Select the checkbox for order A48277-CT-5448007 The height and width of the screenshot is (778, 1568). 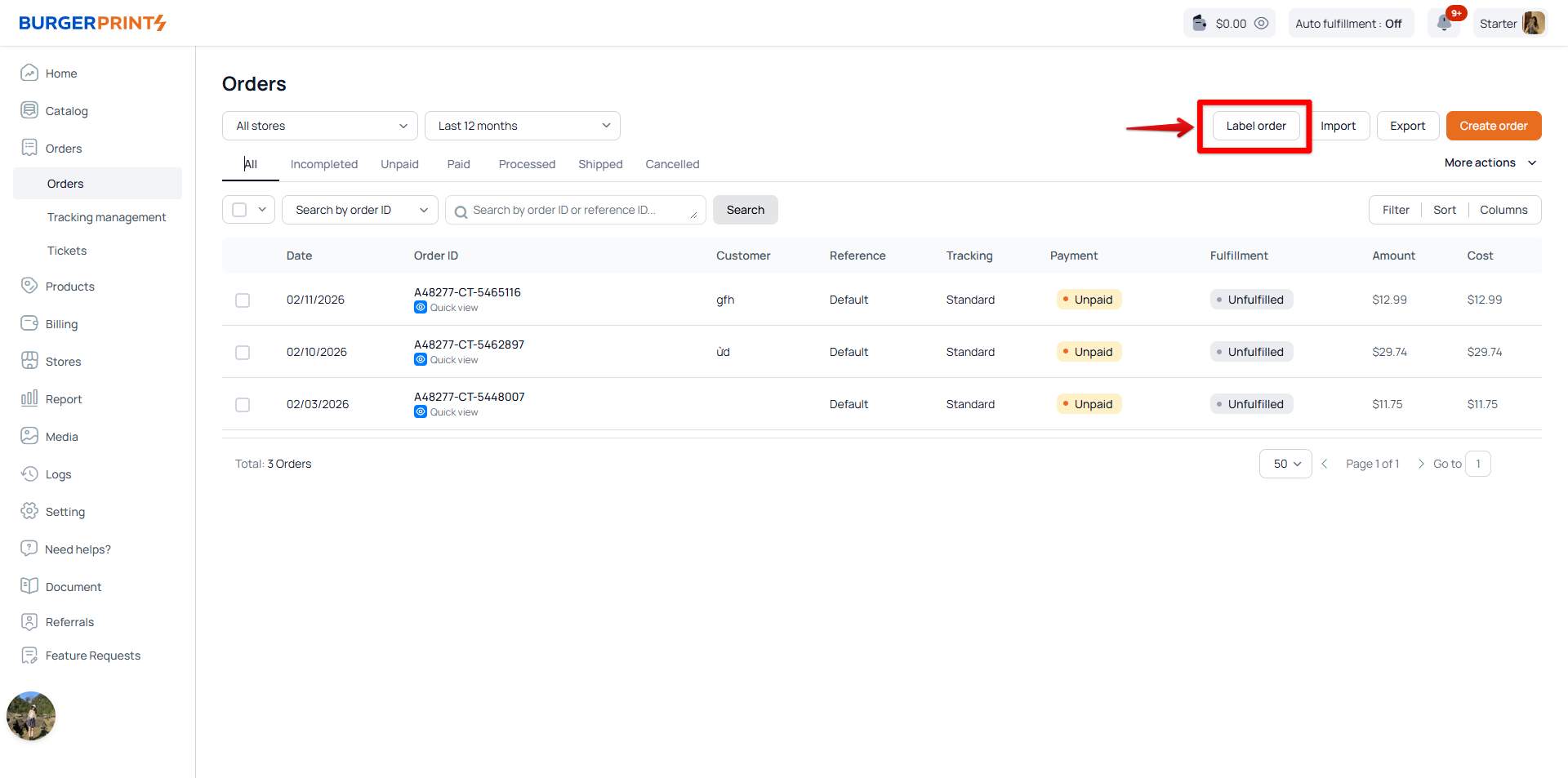243,405
